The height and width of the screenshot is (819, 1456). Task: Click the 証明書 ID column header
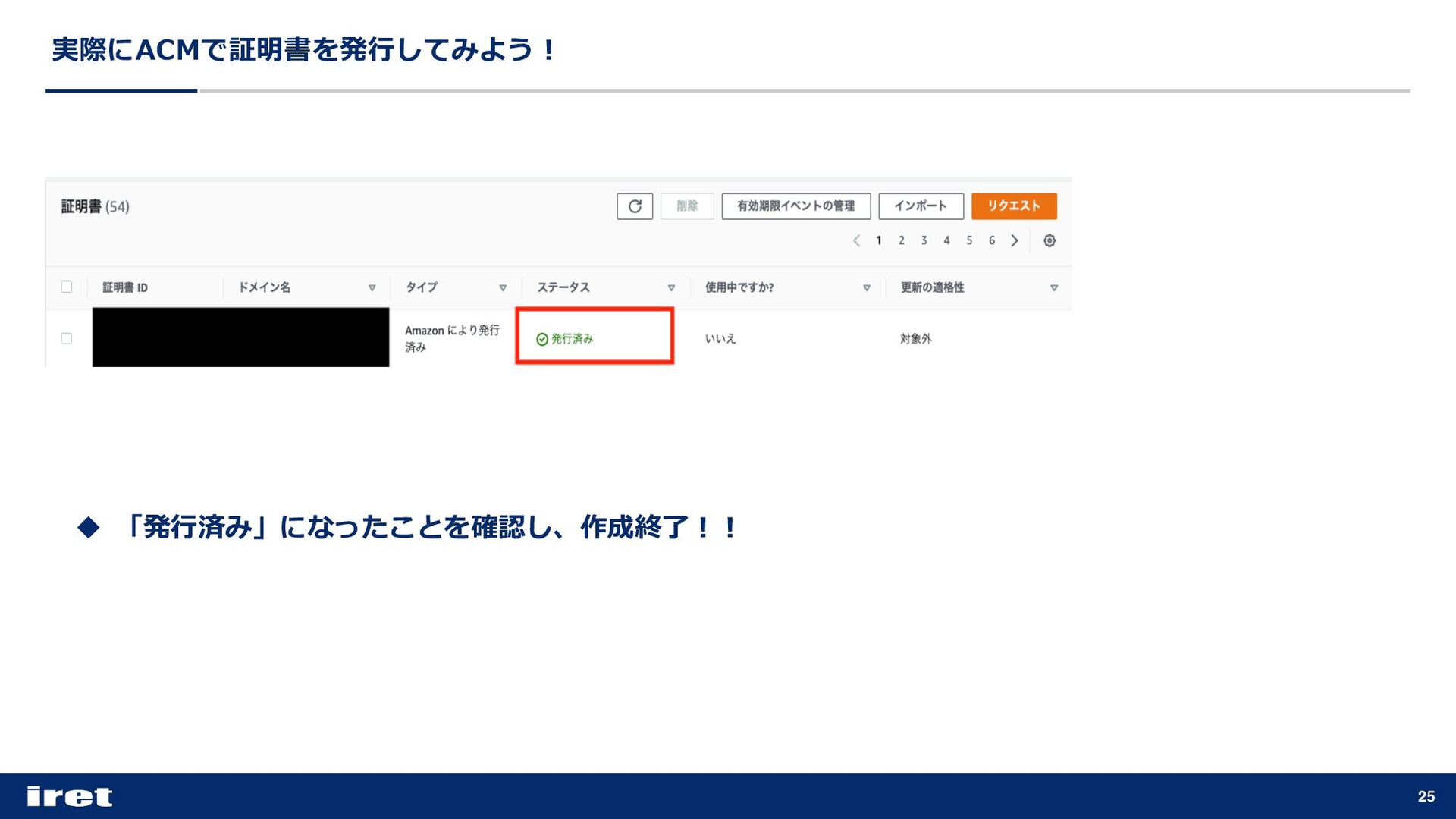pos(125,287)
